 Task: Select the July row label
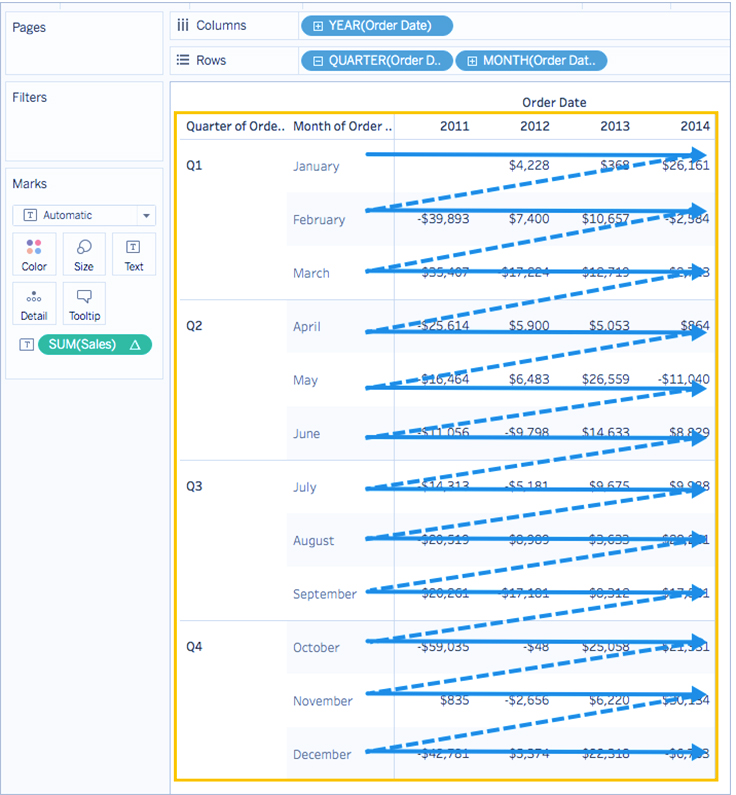305,488
